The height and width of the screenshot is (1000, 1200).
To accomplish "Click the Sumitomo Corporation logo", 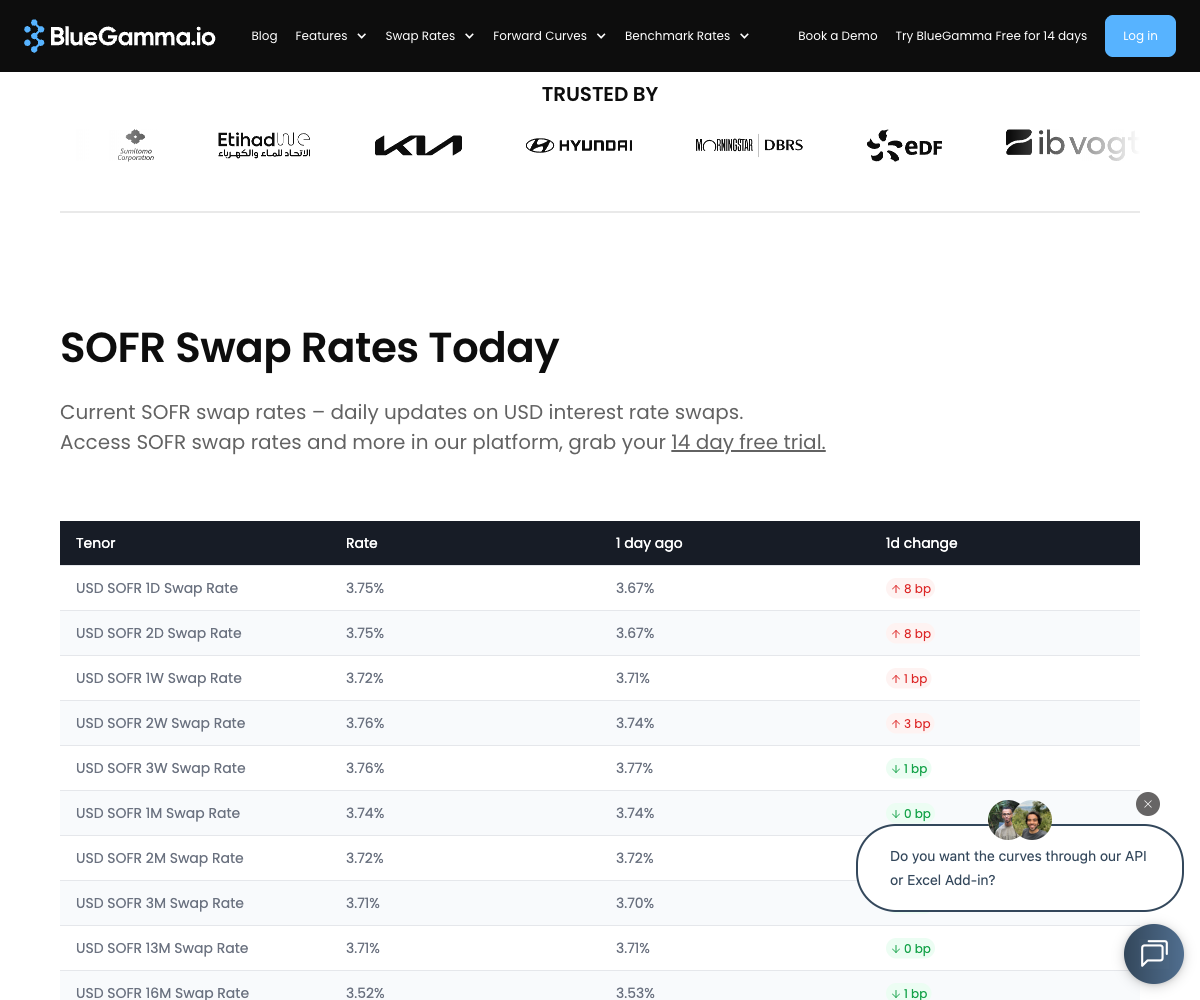I will point(135,144).
